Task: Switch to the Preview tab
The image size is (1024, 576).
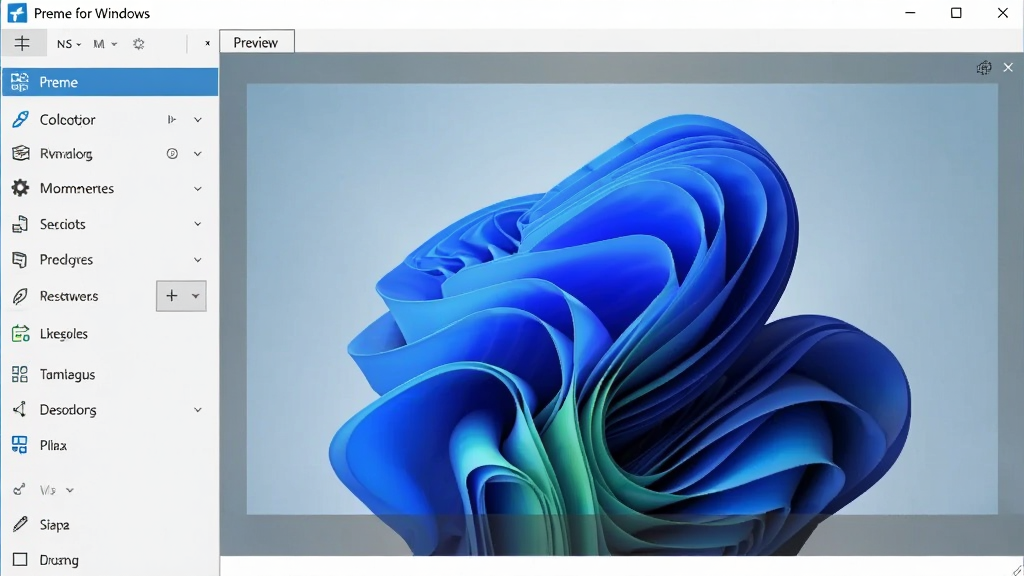Action: point(256,42)
